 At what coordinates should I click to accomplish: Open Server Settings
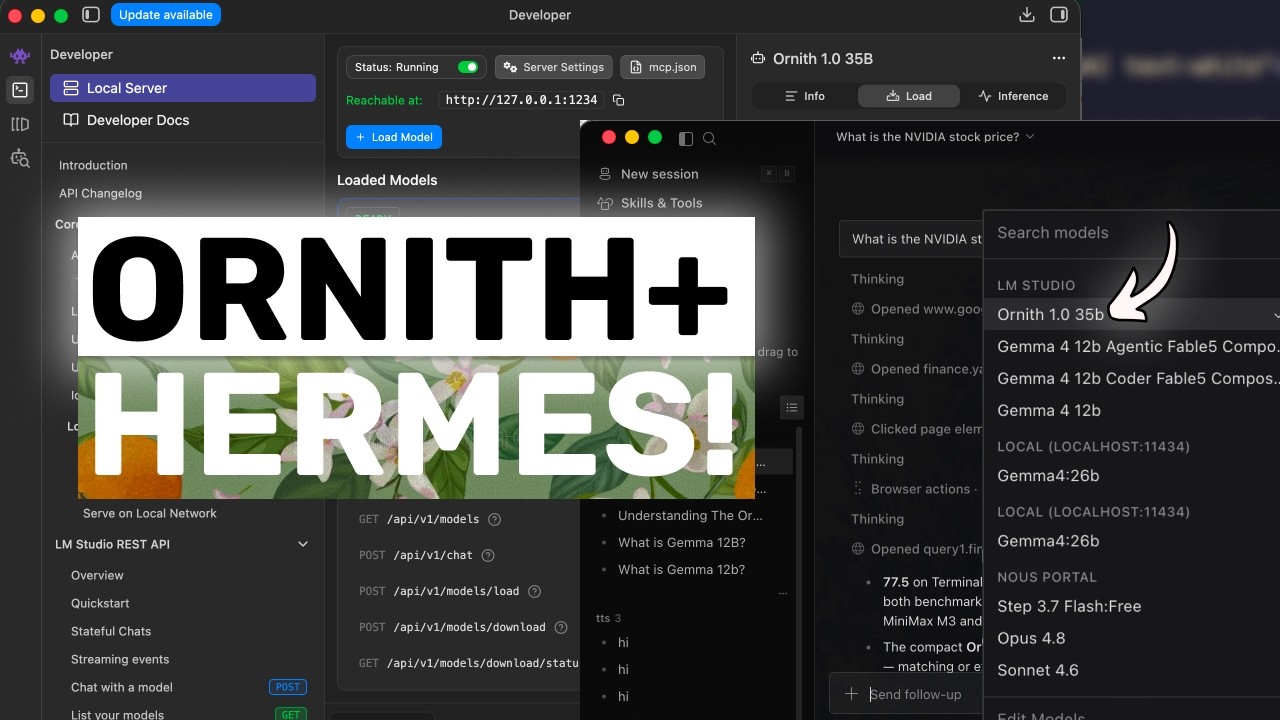(554, 67)
